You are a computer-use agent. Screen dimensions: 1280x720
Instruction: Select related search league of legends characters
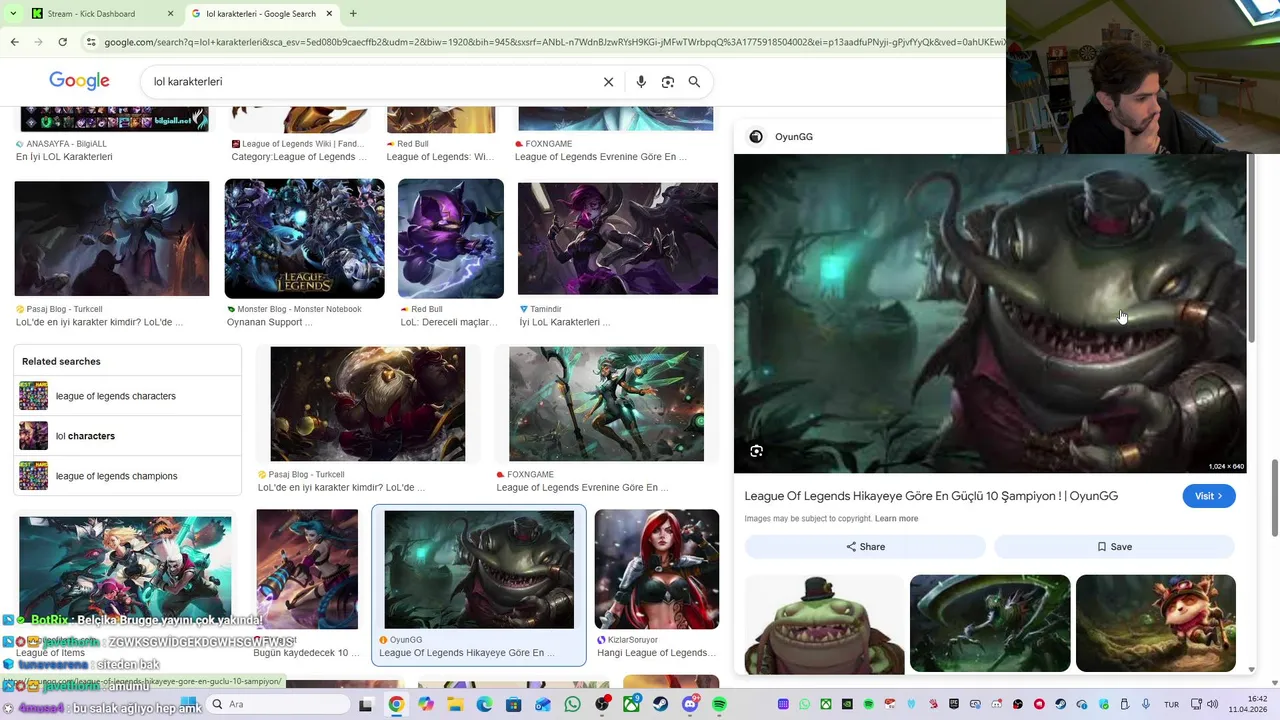pos(127,396)
